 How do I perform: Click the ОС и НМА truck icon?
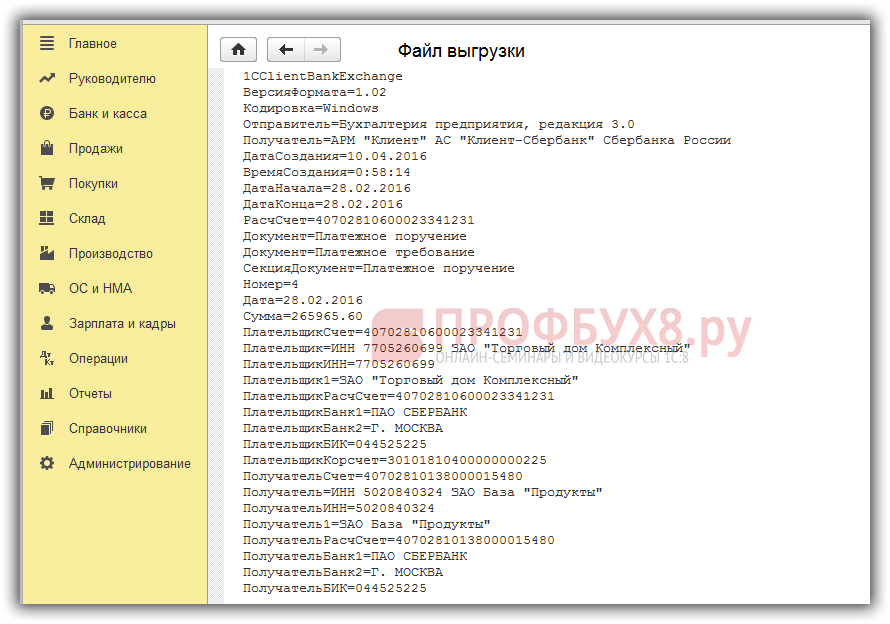(x=47, y=288)
